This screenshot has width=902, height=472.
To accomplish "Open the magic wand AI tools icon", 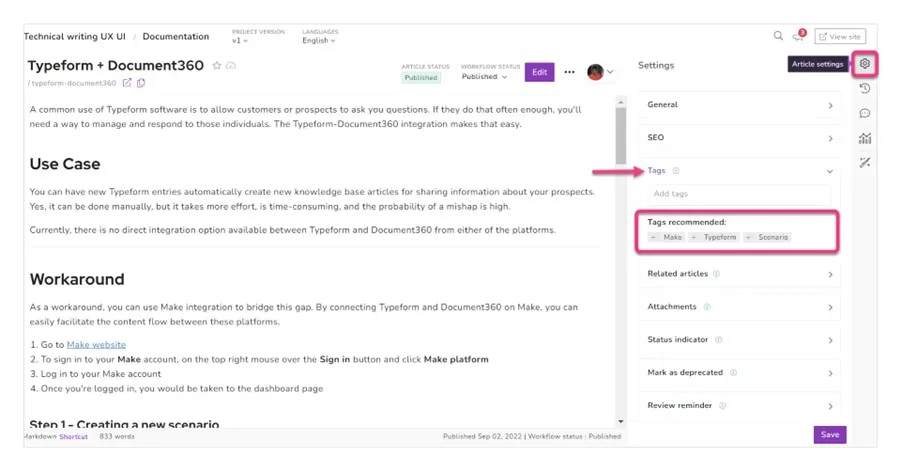I will pyautogui.click(x=865, y=163).
